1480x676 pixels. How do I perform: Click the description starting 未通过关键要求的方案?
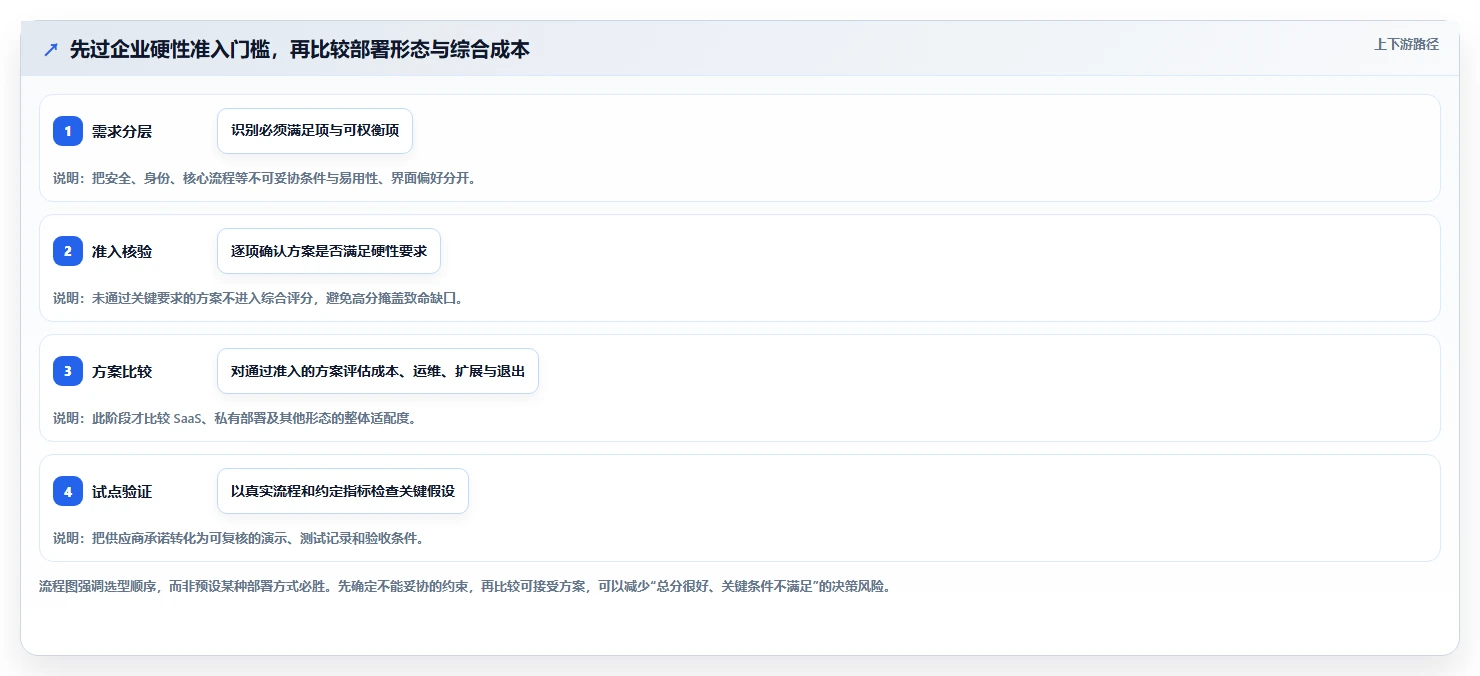tap(258, 298)
